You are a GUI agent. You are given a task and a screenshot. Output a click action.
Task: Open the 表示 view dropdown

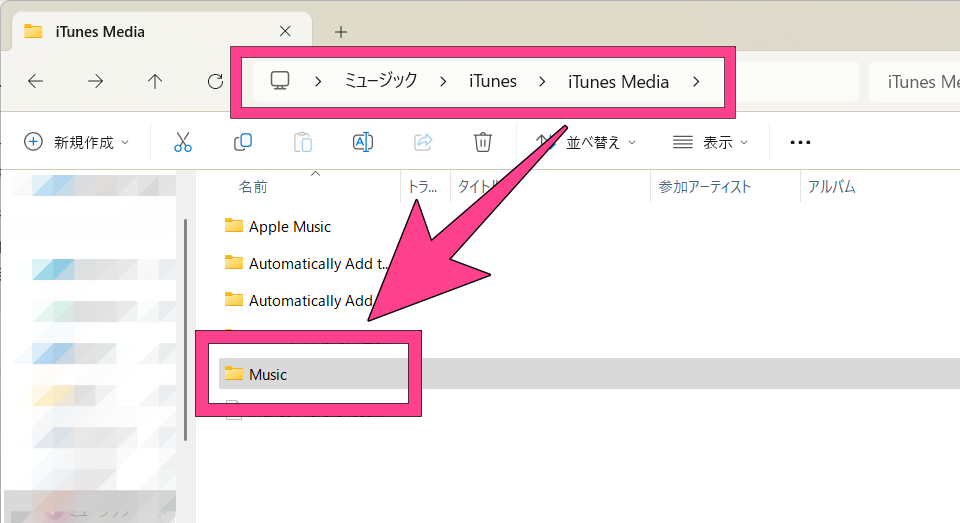pyautogui.click(x=710, y=142)
